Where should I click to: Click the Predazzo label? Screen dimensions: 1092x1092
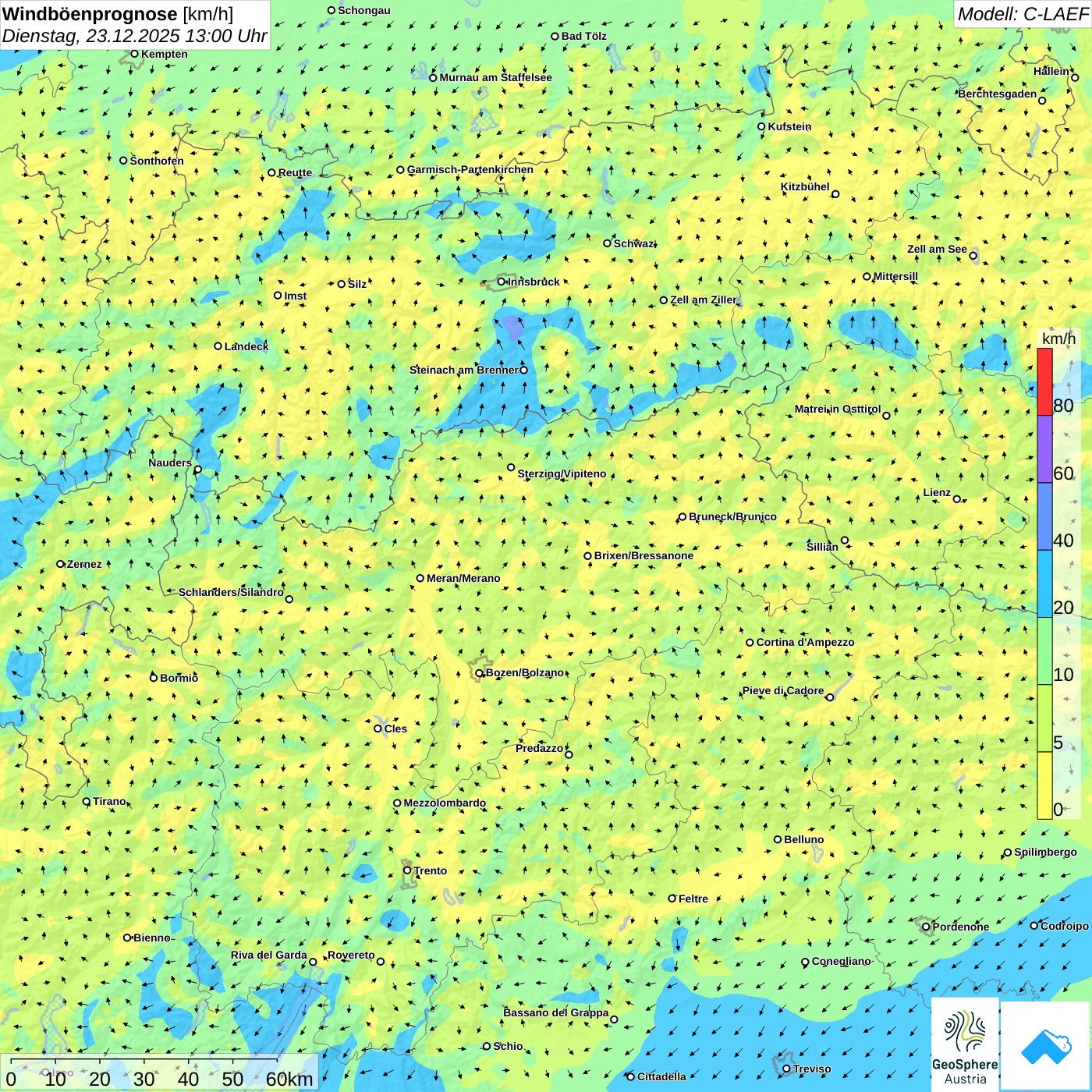[539, 748]
